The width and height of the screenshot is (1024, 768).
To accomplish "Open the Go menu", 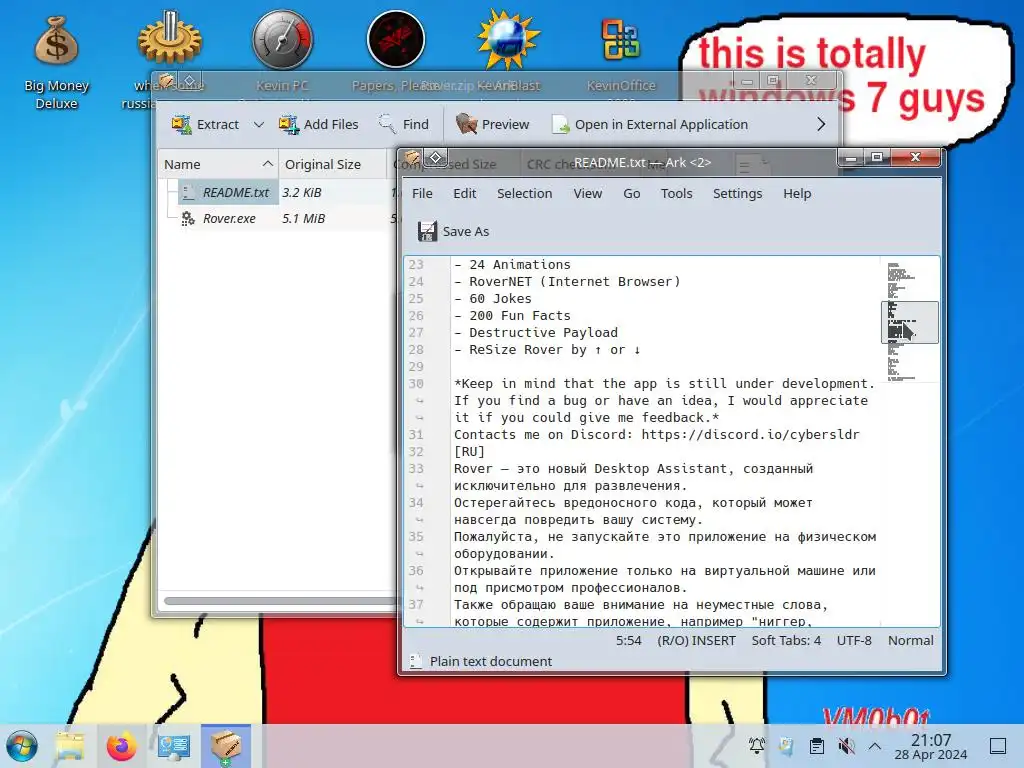I will point(632,193).
